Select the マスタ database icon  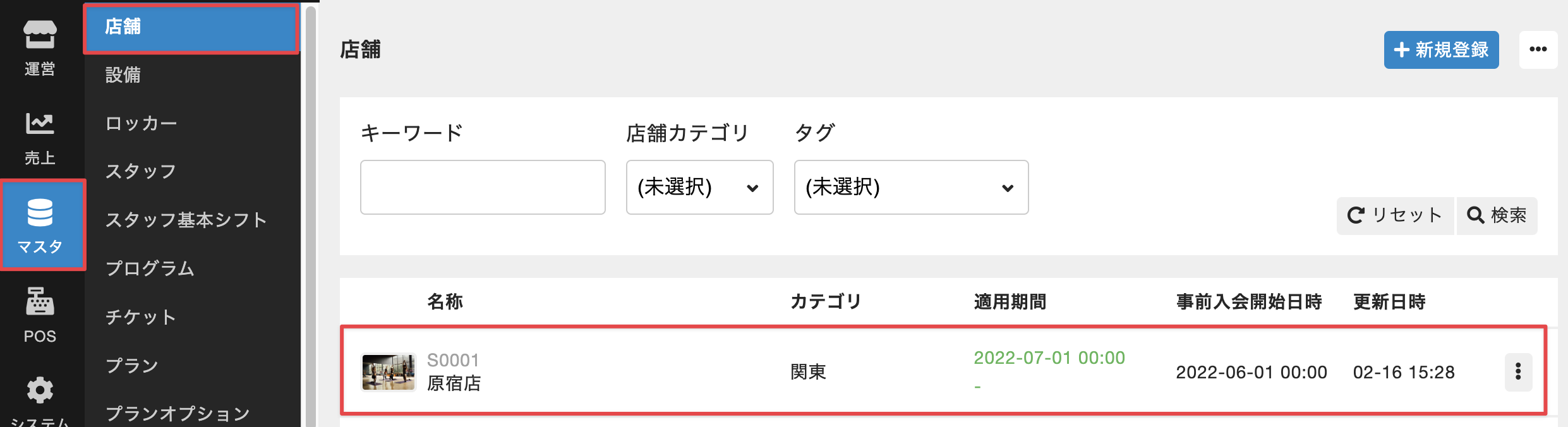(40, 225)
